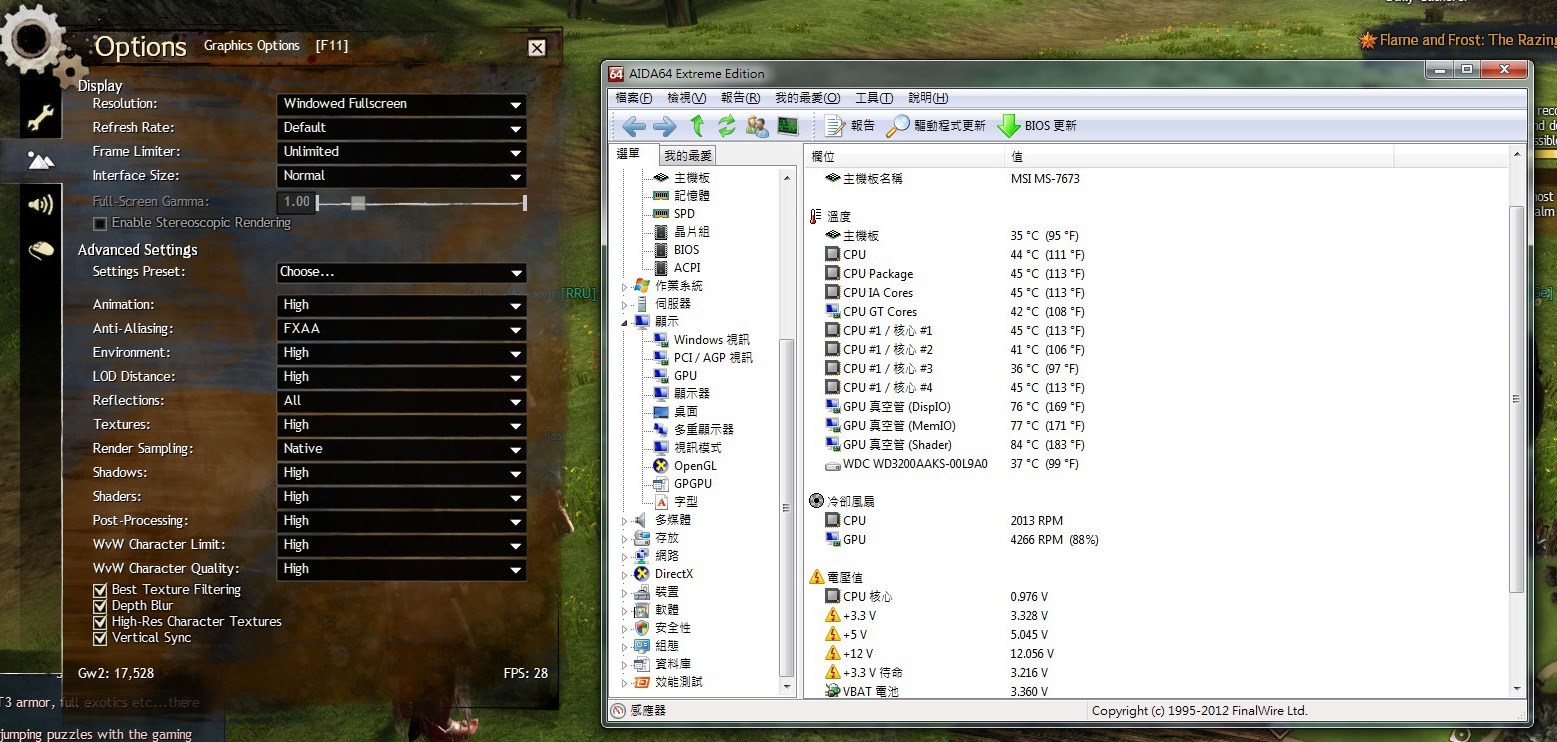Toggle Enable Stereoscopic Rendering checkbox
The image size is (1557, 742).
(x=100, y=223)
